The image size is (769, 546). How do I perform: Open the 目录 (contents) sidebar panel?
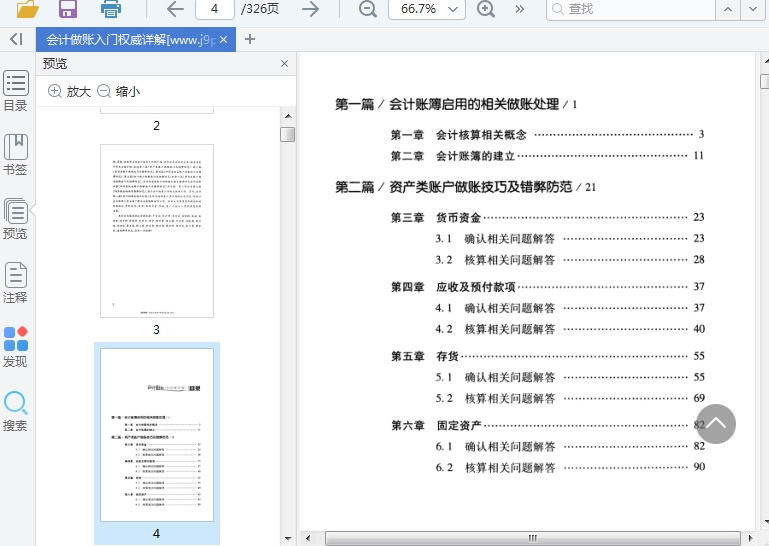pyautogui.click(x=15, y=91)
